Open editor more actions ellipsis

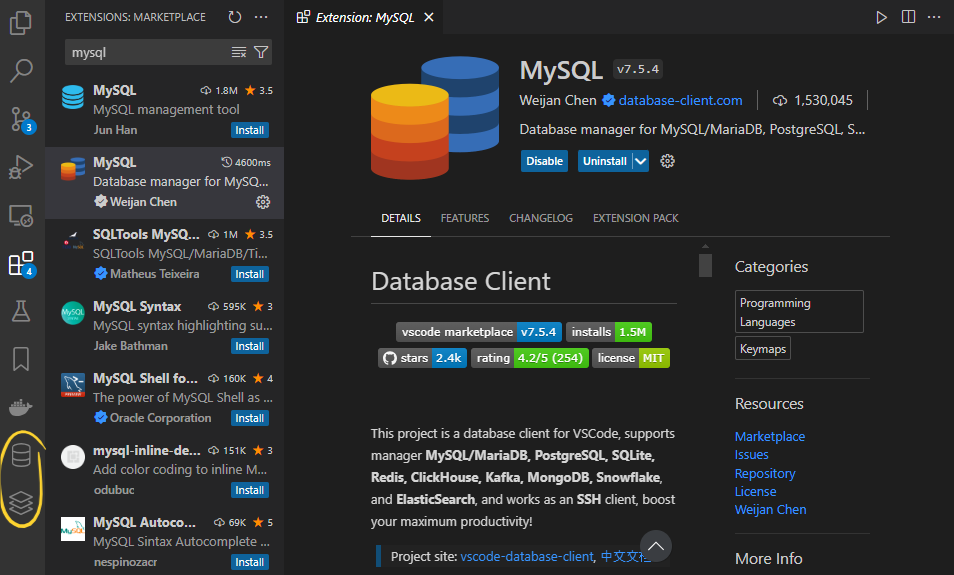935,17
